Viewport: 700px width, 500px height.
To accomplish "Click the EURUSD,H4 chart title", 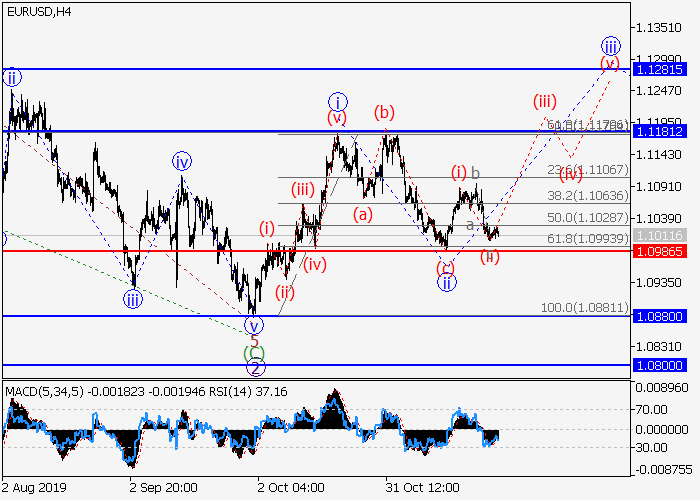I will pyautogui.click(x=37, y=12).
